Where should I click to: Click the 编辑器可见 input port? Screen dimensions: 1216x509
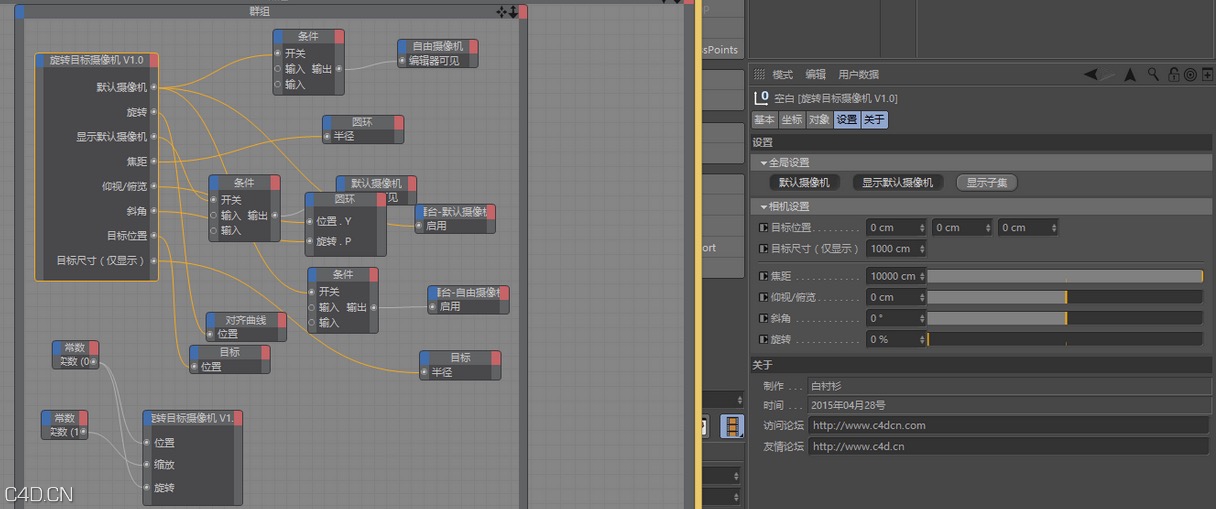click(x=403, y=61)
